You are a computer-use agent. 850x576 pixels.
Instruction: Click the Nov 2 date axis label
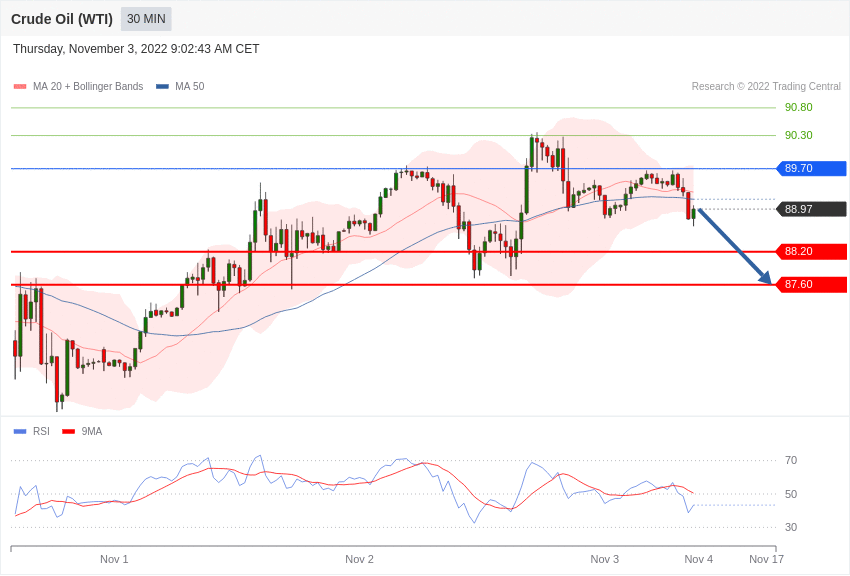tap(359, 559)
